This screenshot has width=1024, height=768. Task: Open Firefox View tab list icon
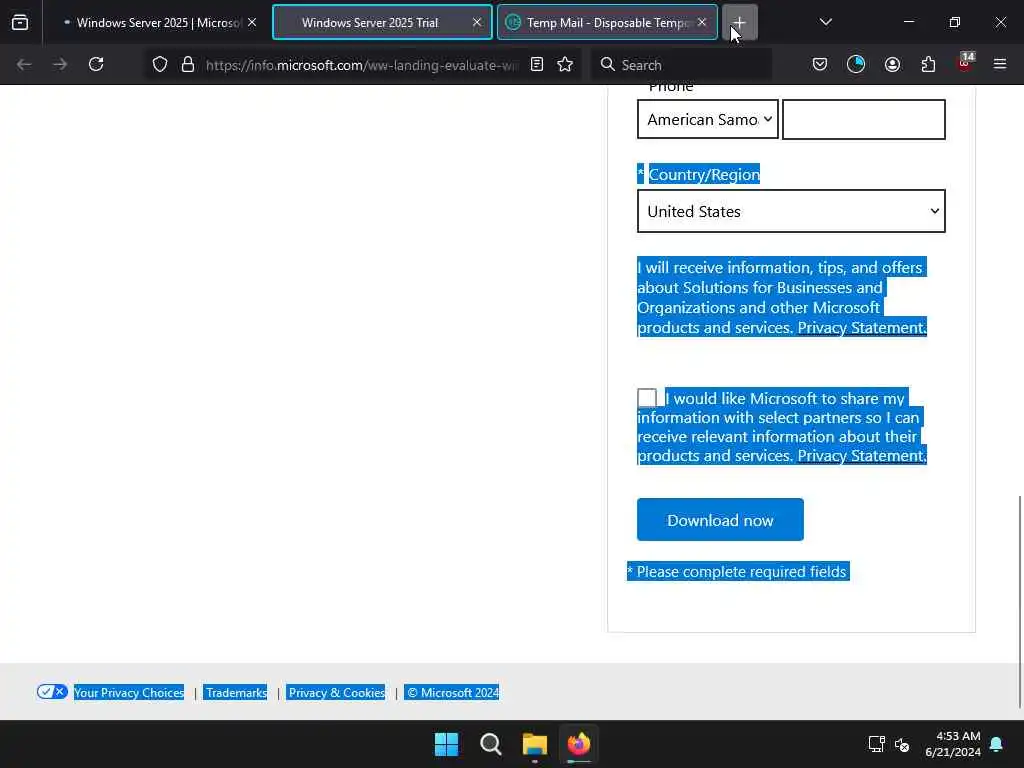[20, 22]
